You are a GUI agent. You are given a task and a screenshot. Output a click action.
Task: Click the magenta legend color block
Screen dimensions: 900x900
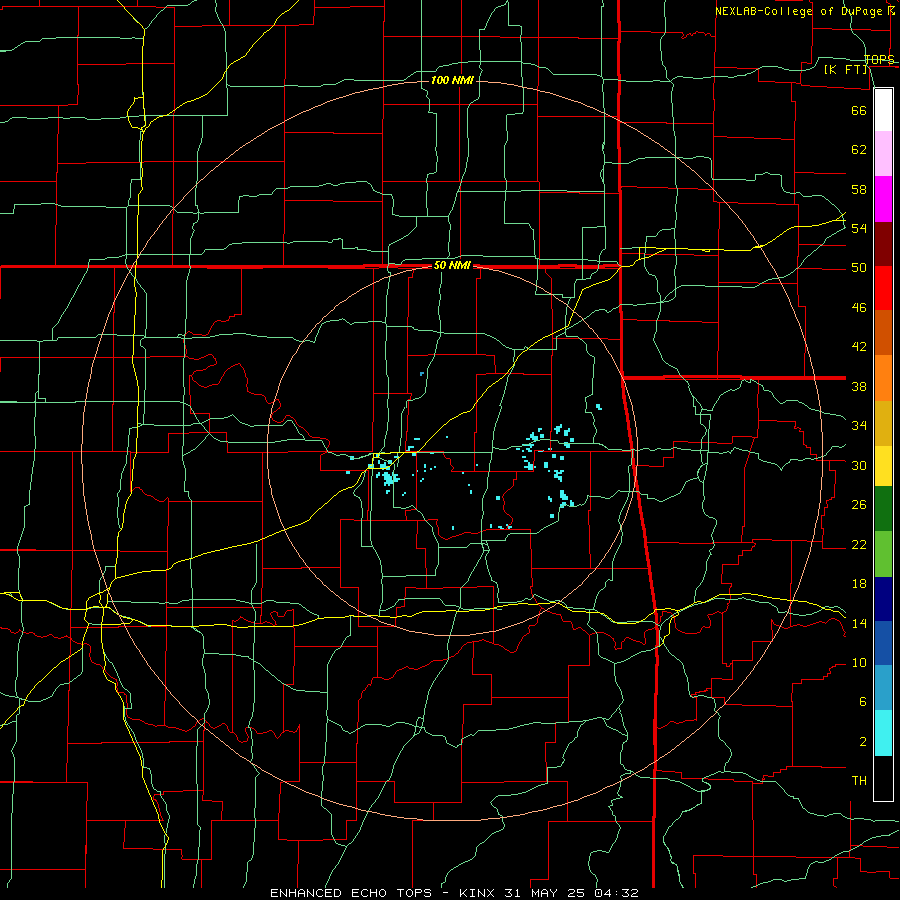(883, 199)
